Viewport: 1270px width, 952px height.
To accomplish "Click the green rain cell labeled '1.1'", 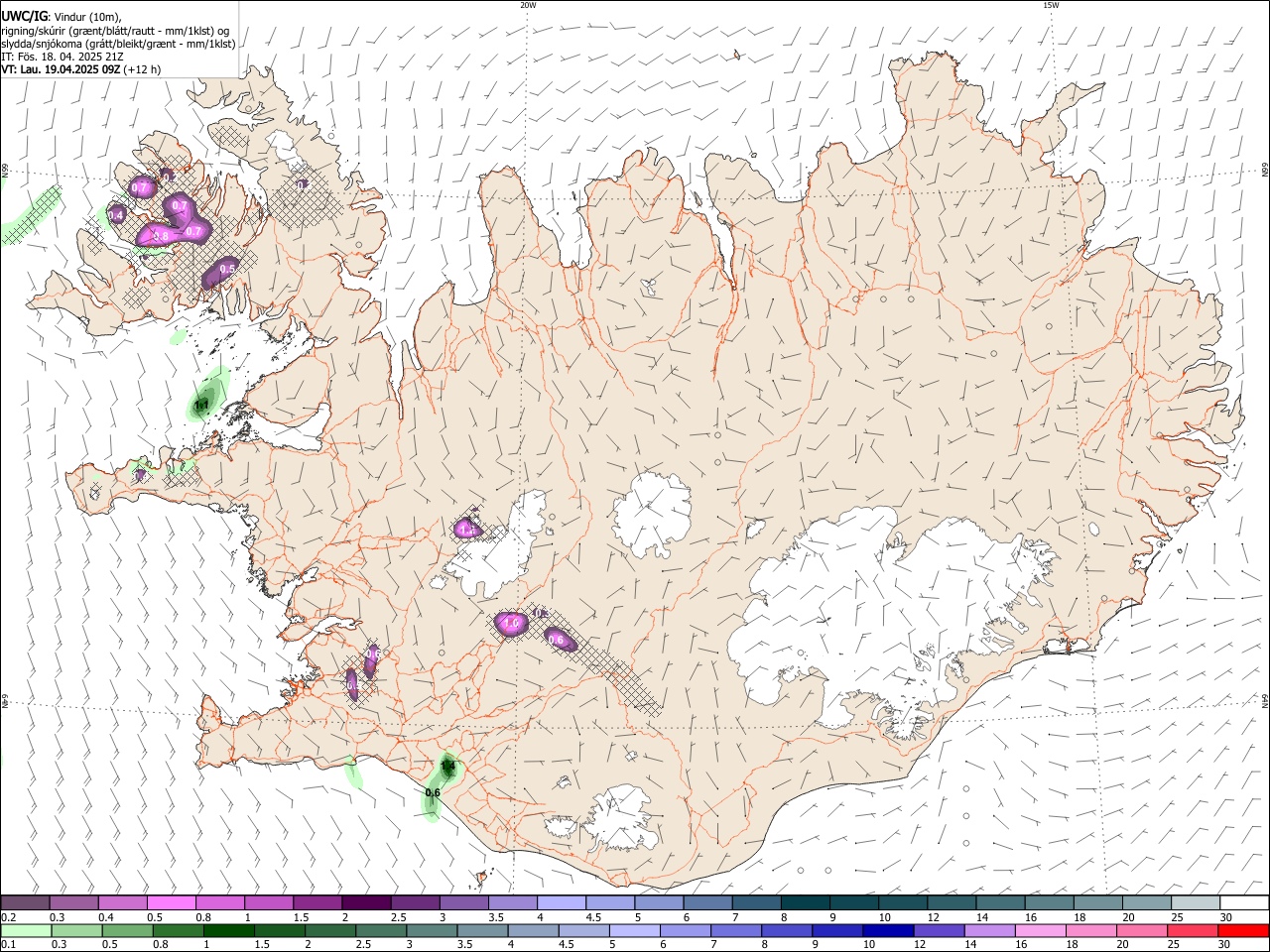I will 202,405.
